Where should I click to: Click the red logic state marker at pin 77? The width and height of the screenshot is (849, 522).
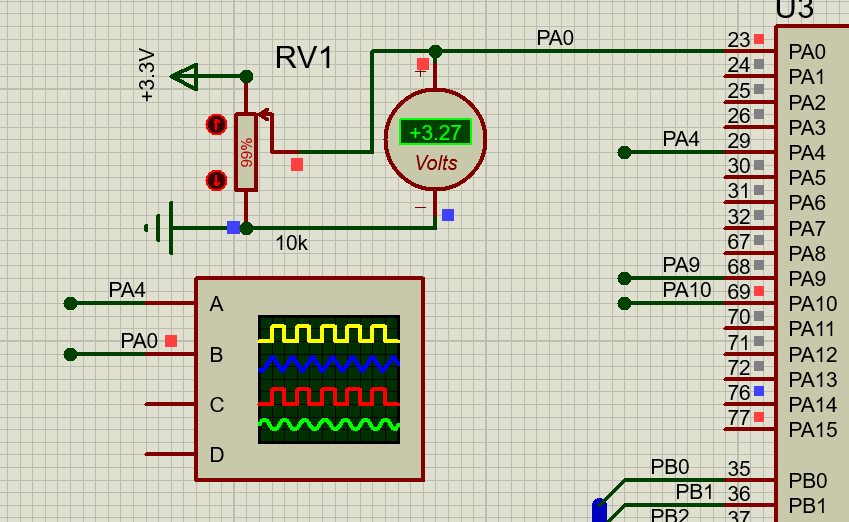759,417
